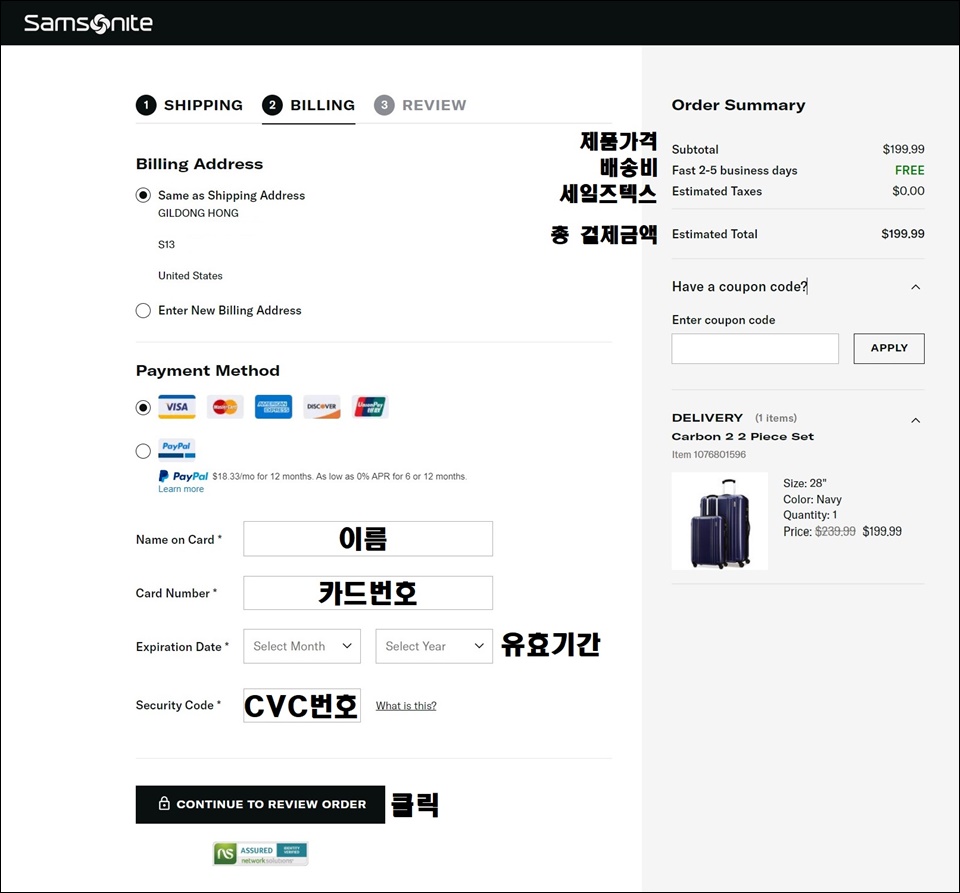
Task: Focus the Name on Card field
Action: (x=368, y=539)
